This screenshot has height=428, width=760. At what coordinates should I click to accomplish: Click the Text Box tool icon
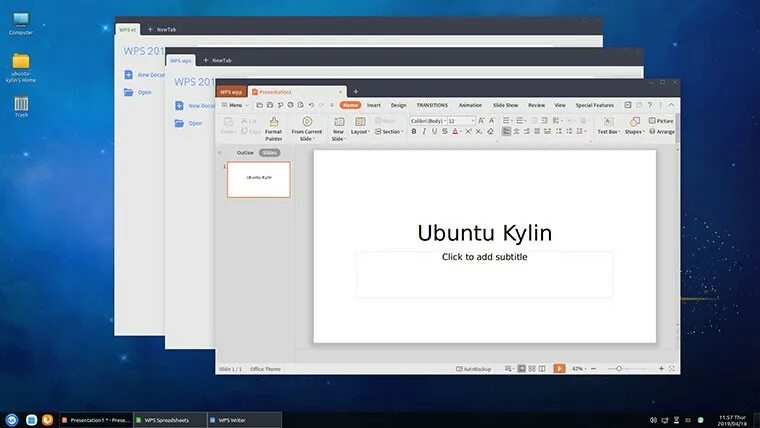click(608, 121)
